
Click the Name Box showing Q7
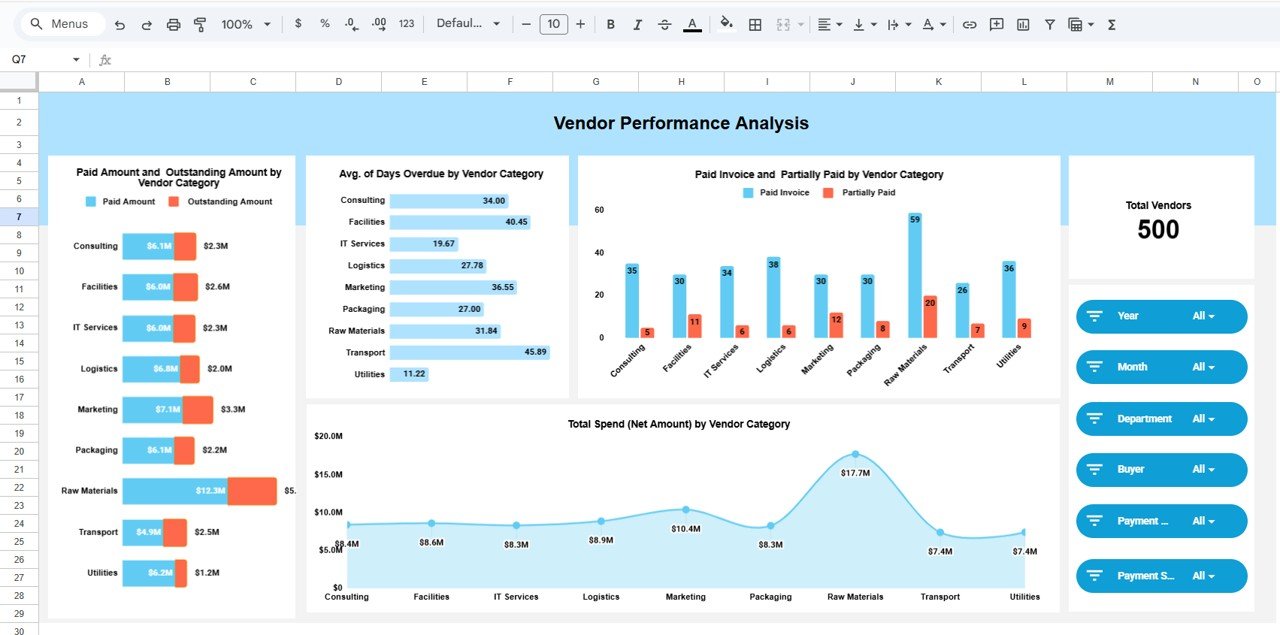pyautogui.click(x=40, y=59)
